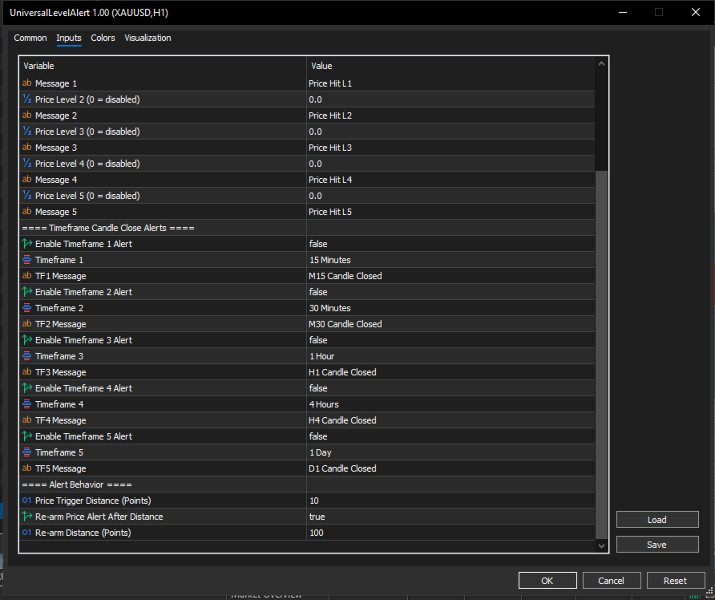Click the string icon beside Message 2
Viewport: 715px width, 600px height.
click(27, 115)
